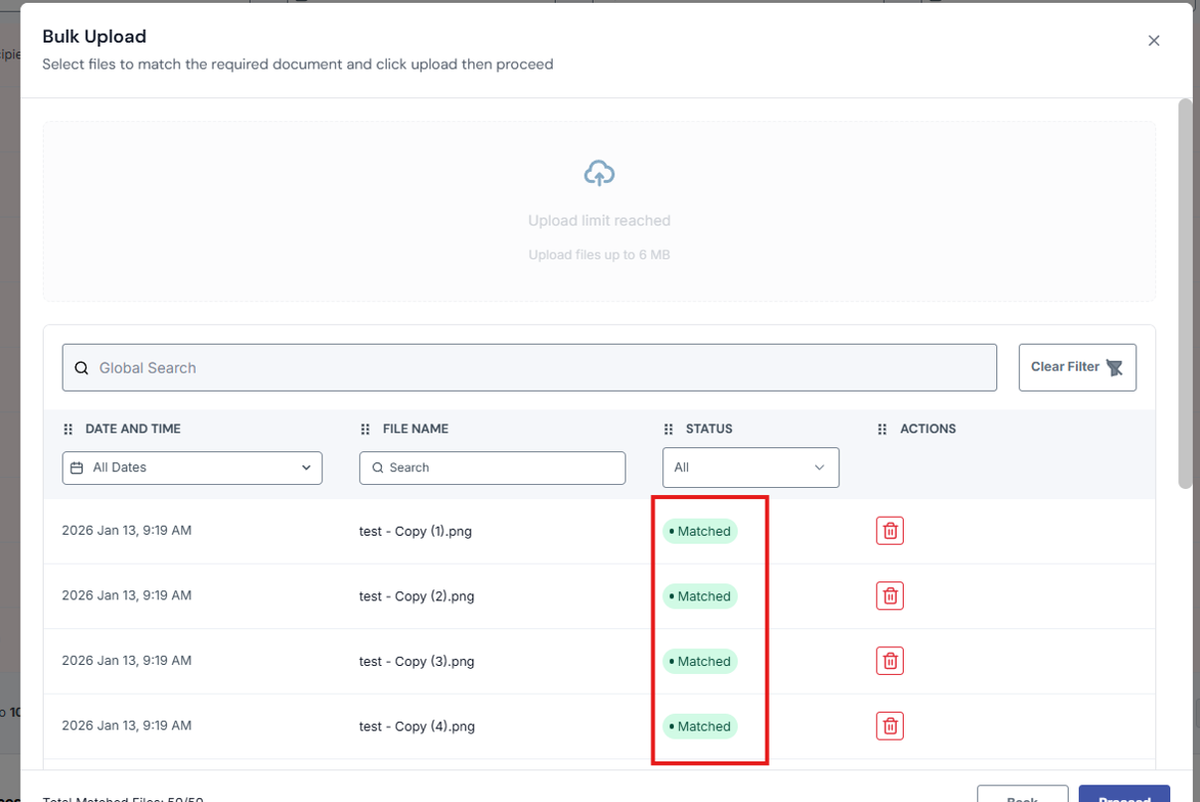The height and width of the screenshot is (802, 1200).
Task: Click the Global Search magnifier icon
Action: point(82,368)
